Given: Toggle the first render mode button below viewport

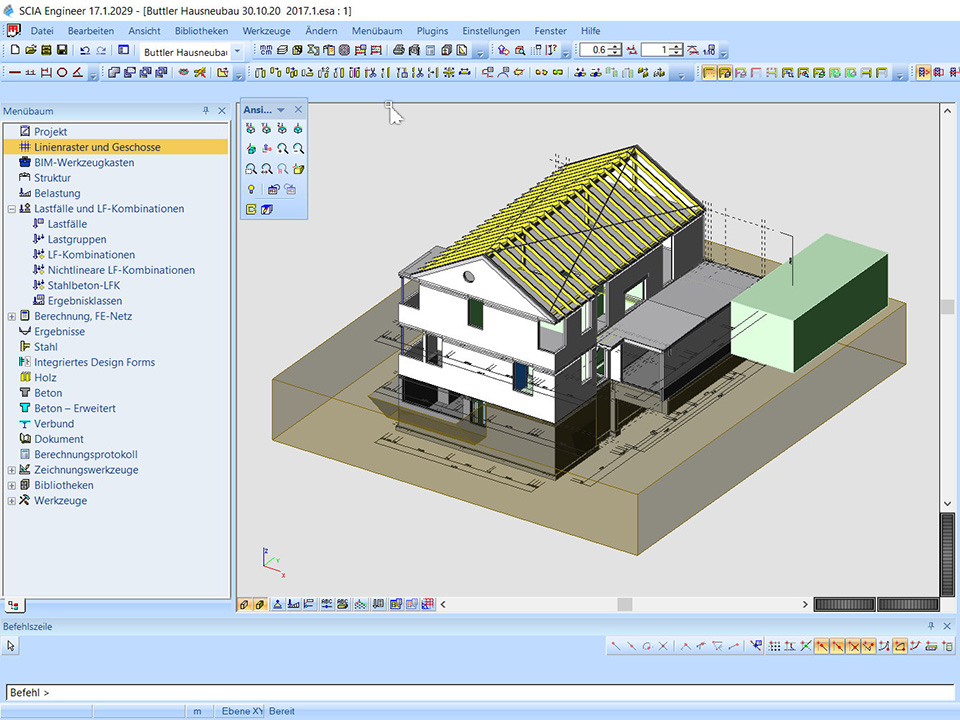Looking at the screenshot, I should tap(245, 604).
